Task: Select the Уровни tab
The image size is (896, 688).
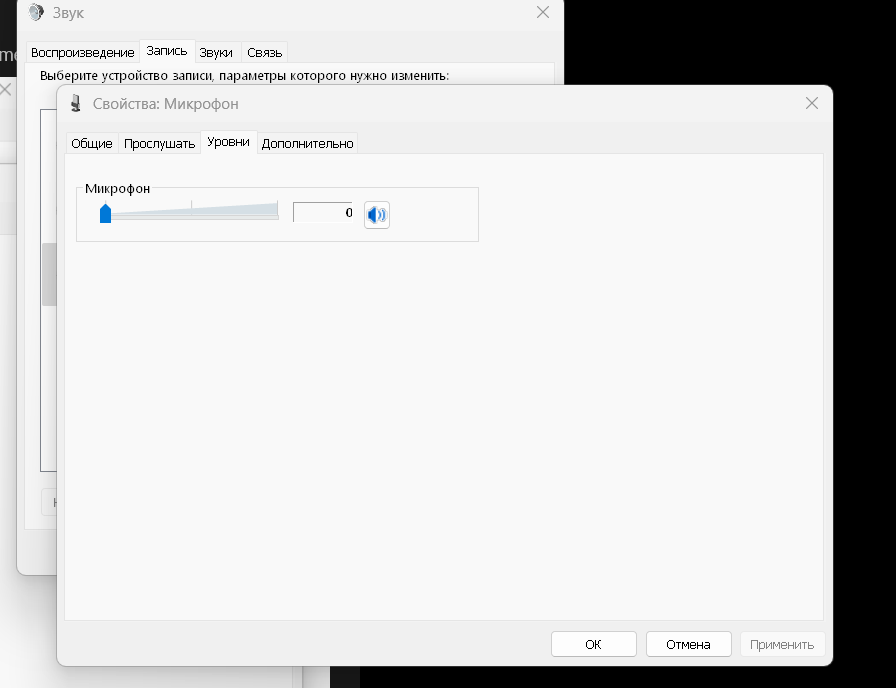Action: click(x=229, y=142)
